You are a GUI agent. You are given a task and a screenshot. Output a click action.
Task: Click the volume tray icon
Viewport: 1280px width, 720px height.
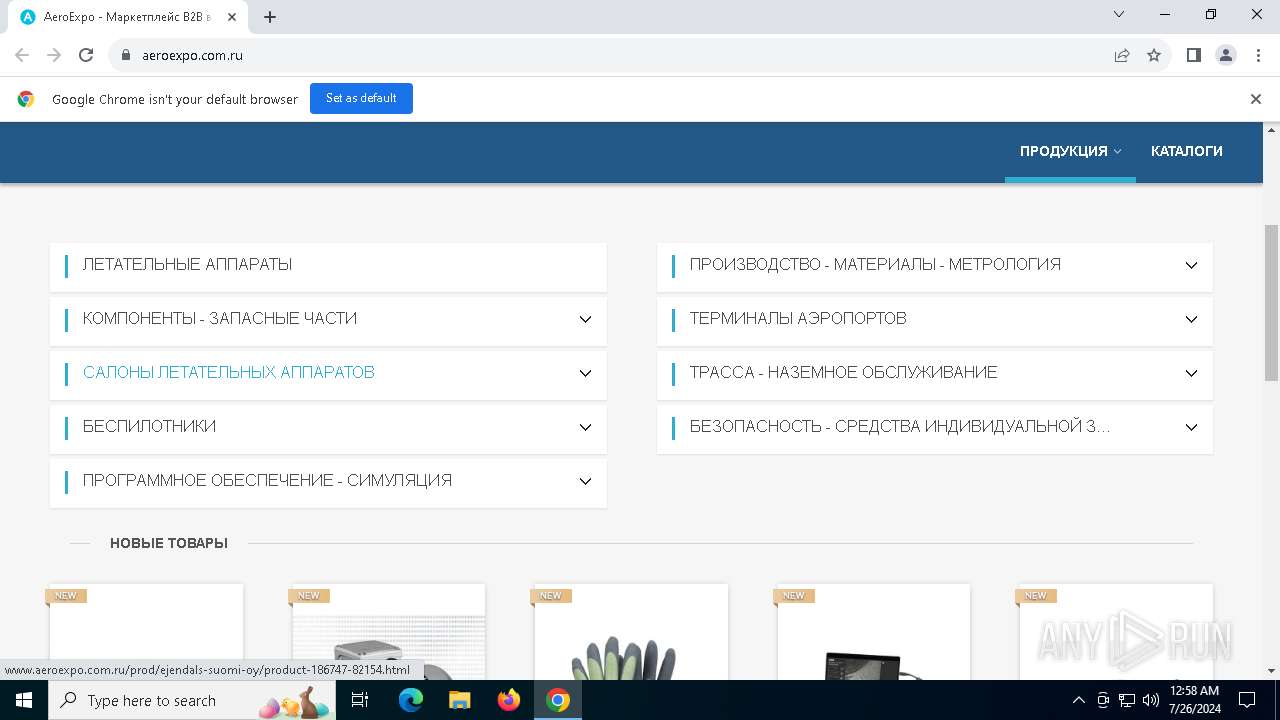[x=1150, y=700]
